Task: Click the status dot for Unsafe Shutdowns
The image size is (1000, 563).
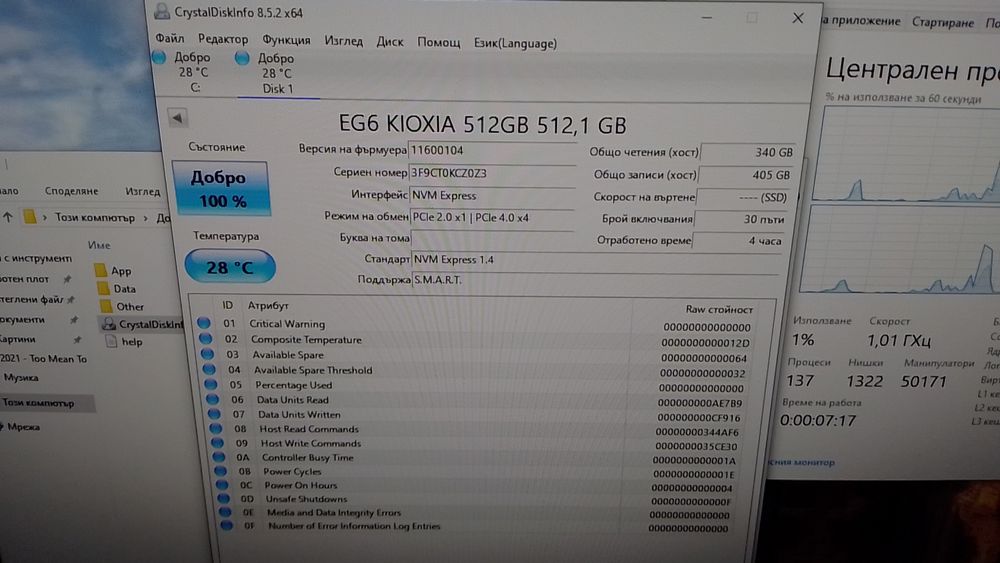Action: pyautogui.click(x=223, y=499)
